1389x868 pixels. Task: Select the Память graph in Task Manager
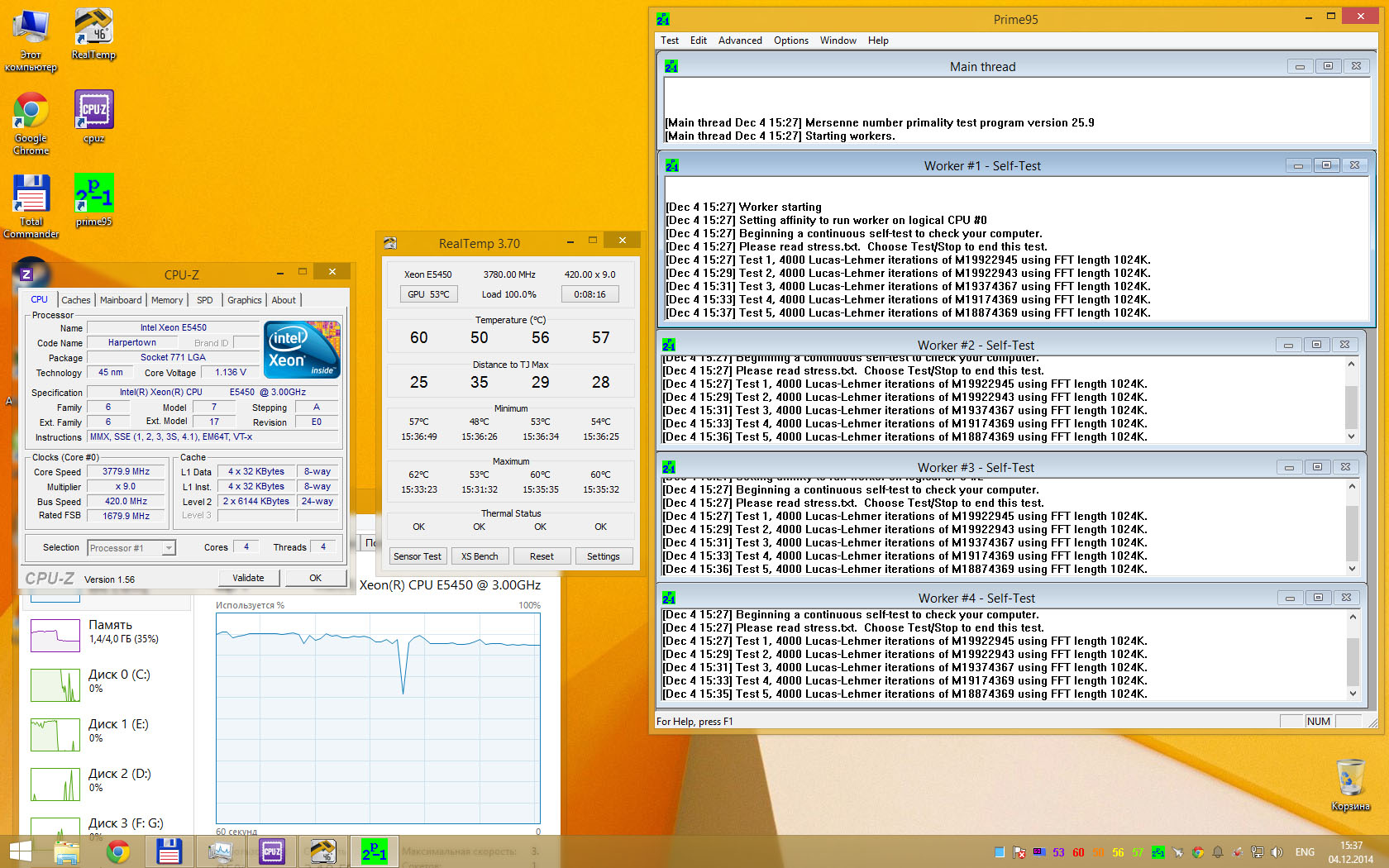coord(55,636)
